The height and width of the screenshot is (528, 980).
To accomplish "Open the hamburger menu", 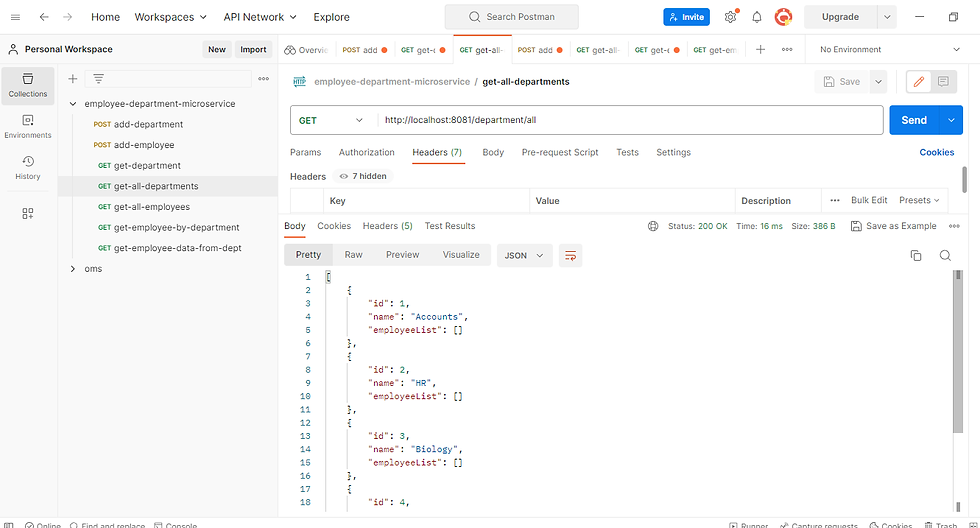I will coord(16,17).
